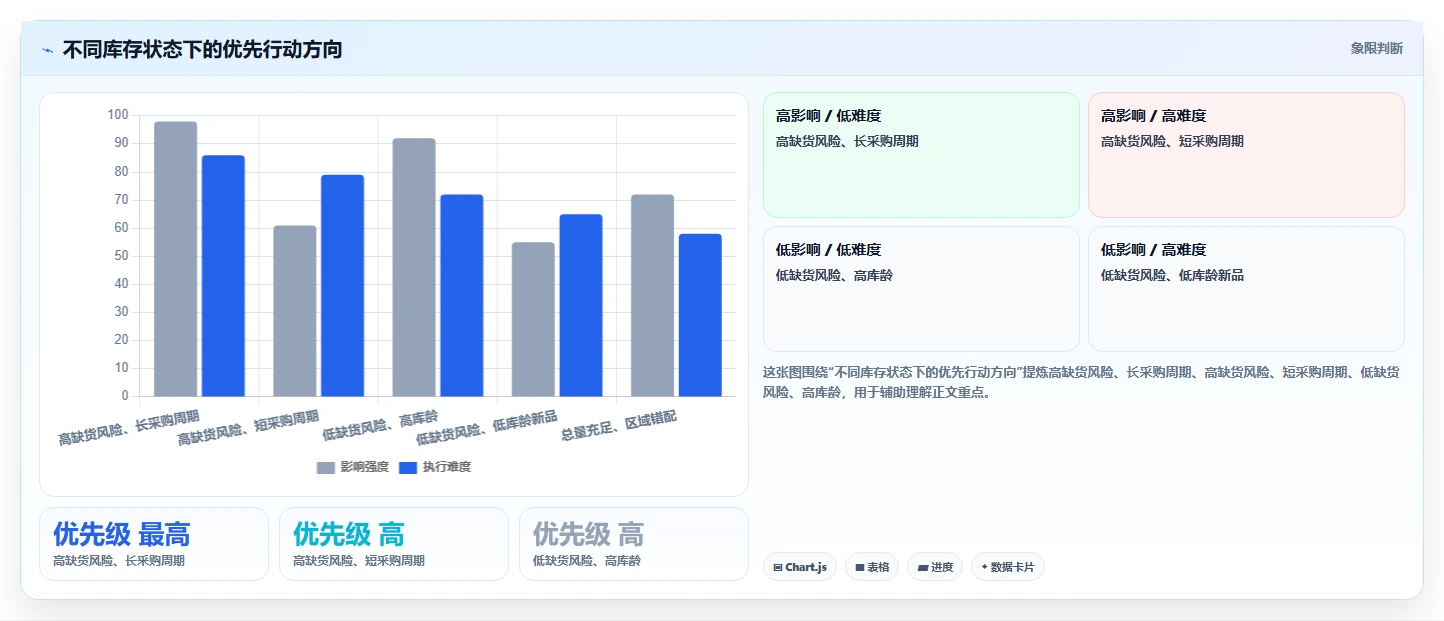Open the 高影响 / 低难度 quadrant card
The height and width of the screenshot is (621, 1444).
click(921, 155)
